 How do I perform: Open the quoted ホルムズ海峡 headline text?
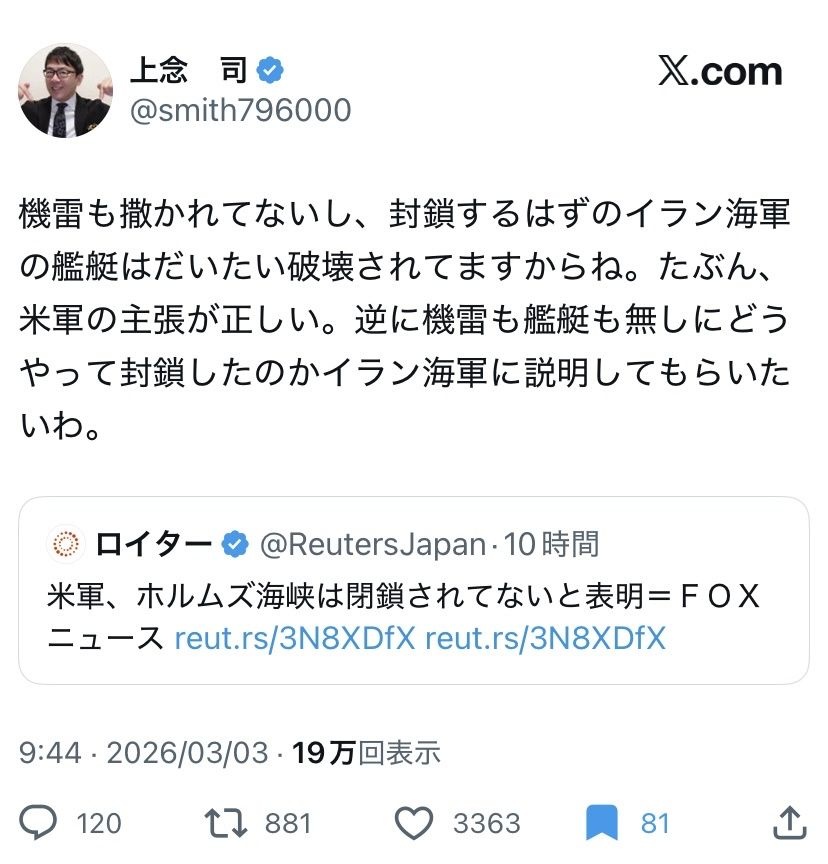(x=400, y=596)
